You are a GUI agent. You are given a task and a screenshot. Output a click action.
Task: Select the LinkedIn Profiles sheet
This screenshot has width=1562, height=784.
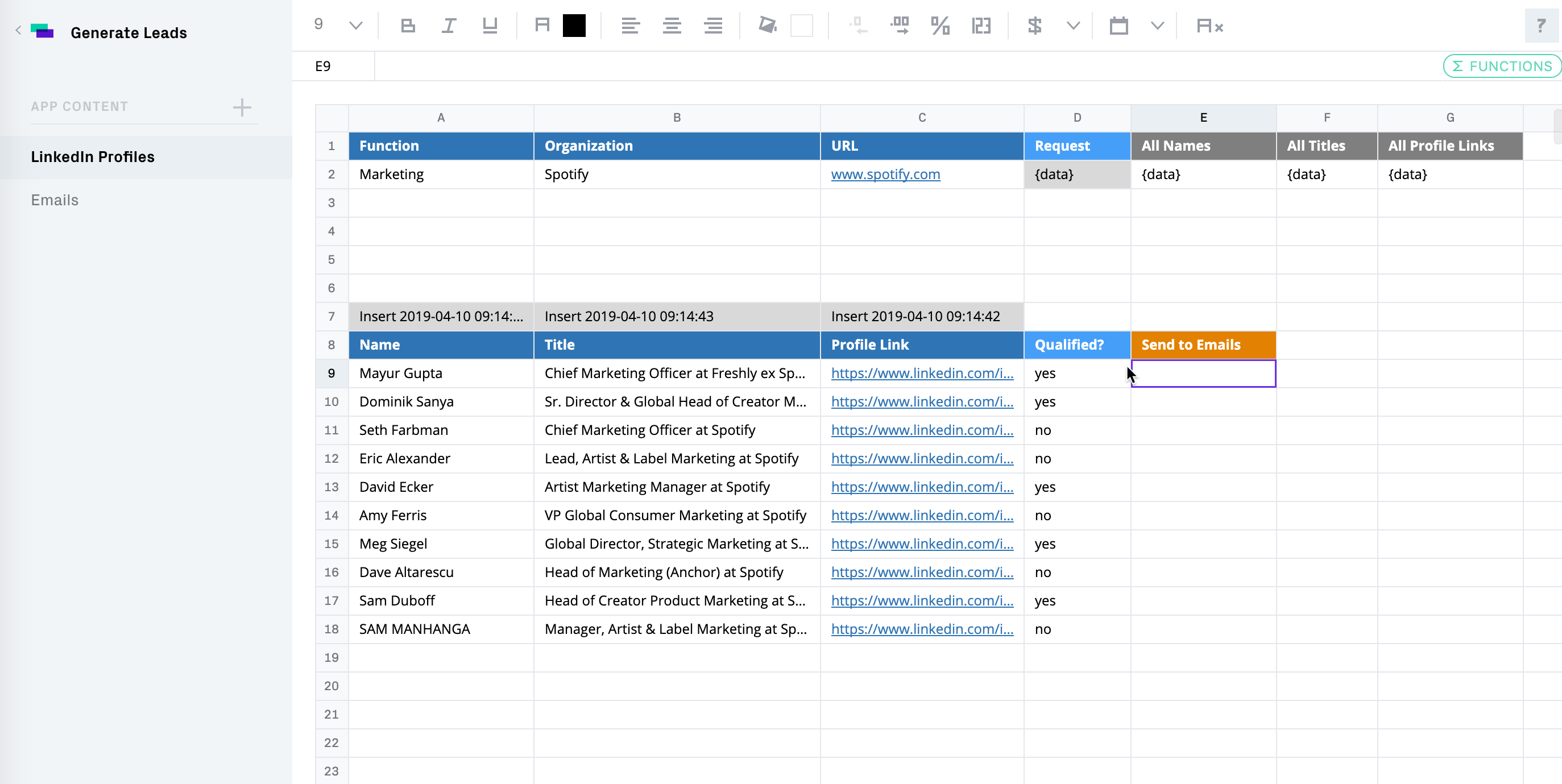pos(93,156)
